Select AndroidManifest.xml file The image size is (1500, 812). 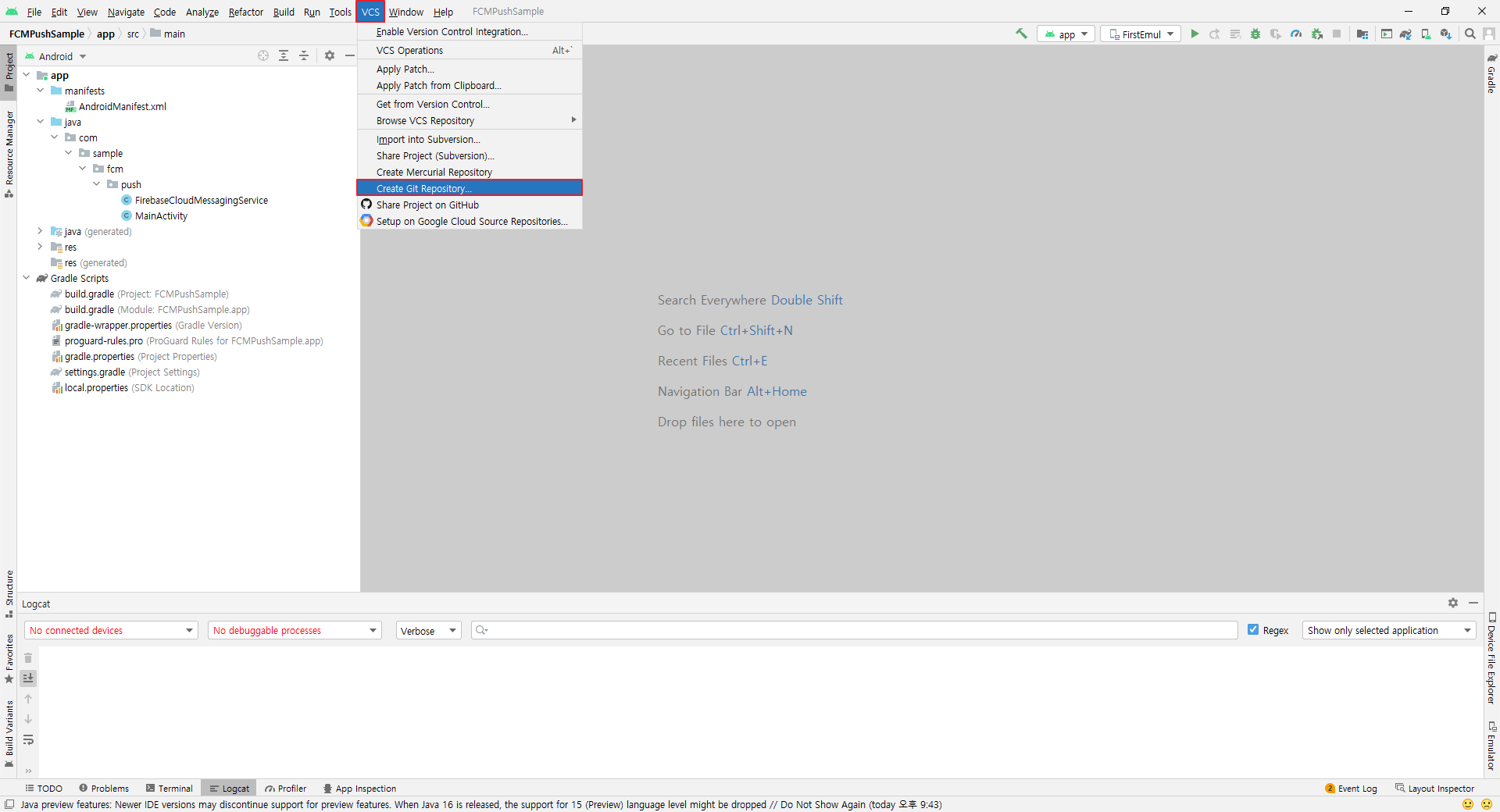point(122,106)
